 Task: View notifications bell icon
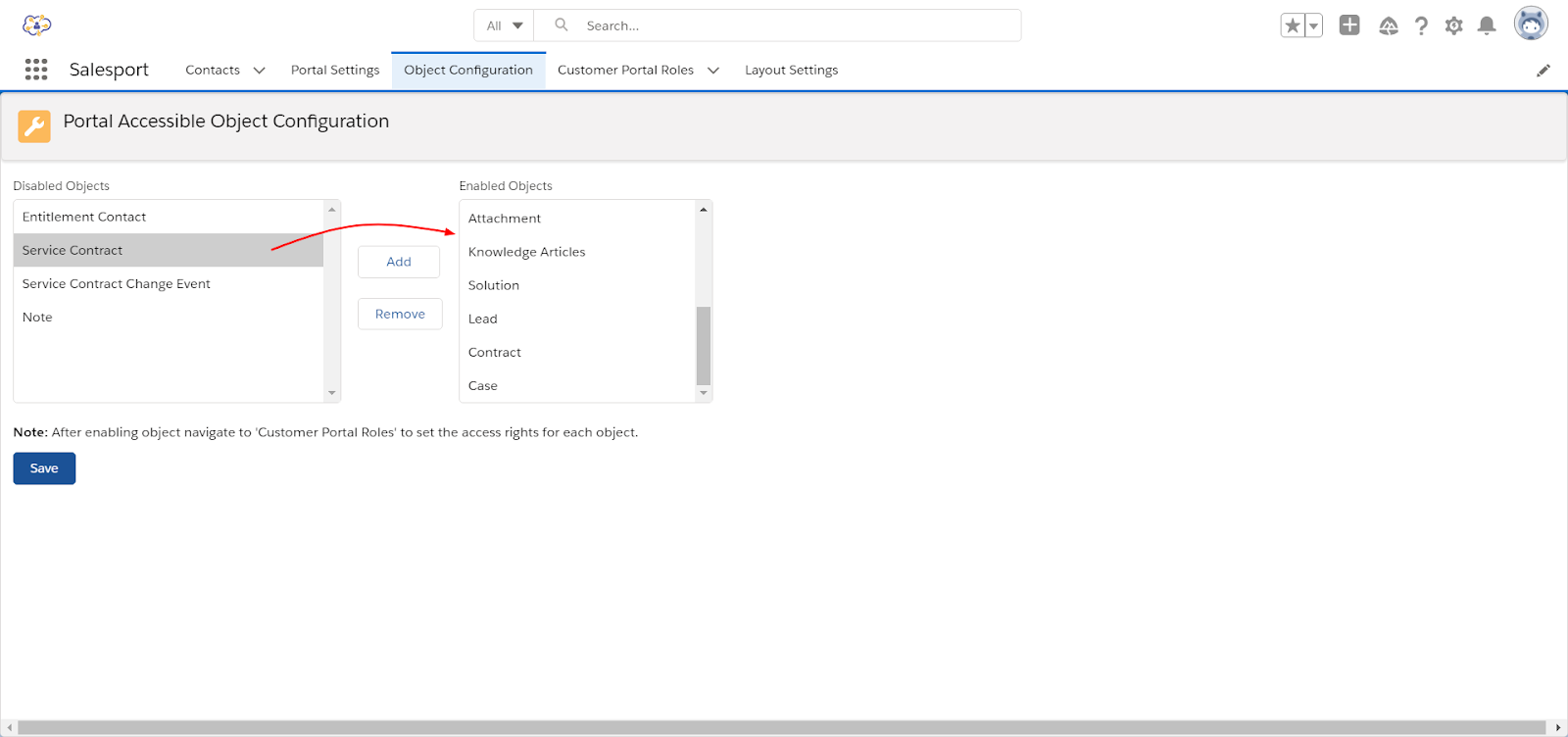pyautogui.click(x=1486, y=26)
